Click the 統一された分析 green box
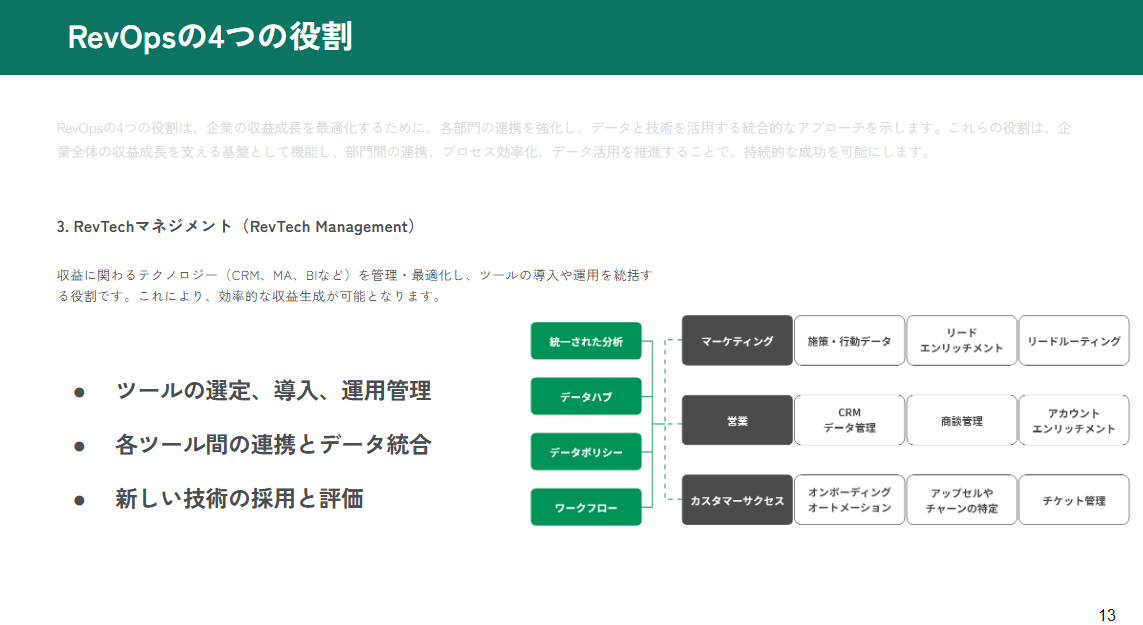 tap(585, 341)
